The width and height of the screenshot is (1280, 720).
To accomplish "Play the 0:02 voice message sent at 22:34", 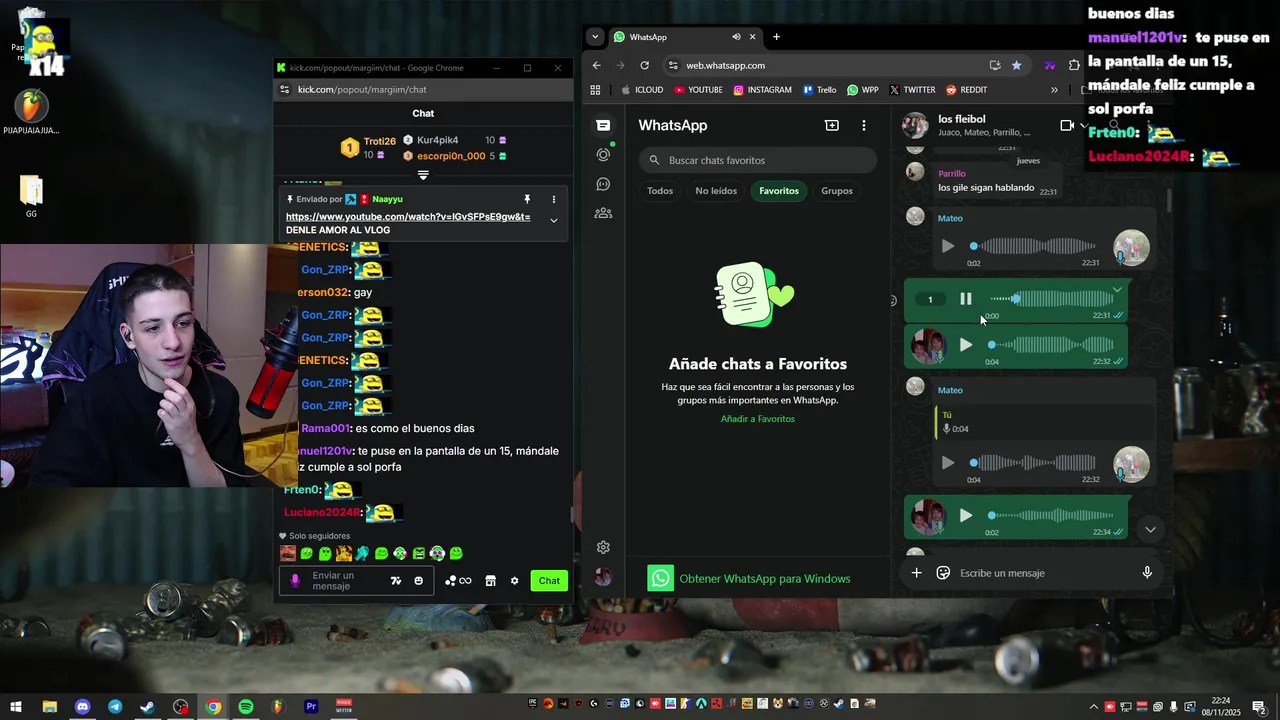I will (x=966, y=516).
